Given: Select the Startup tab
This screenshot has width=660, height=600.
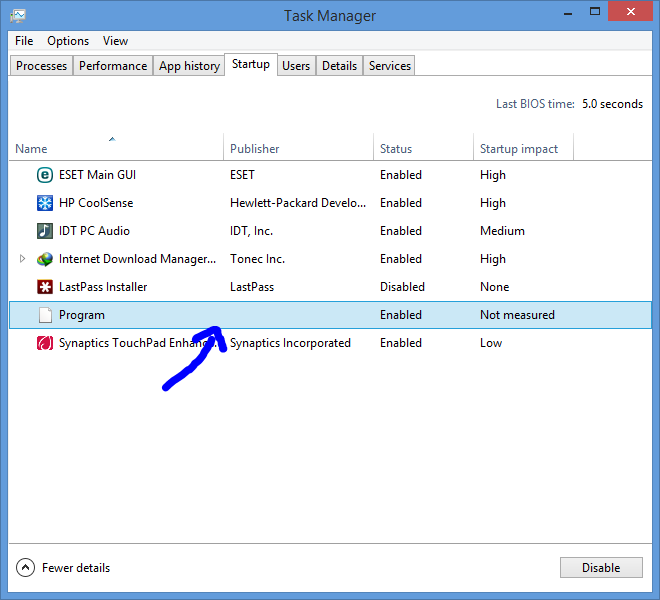Looking at the screenshot, I should (x=251, y=64).
